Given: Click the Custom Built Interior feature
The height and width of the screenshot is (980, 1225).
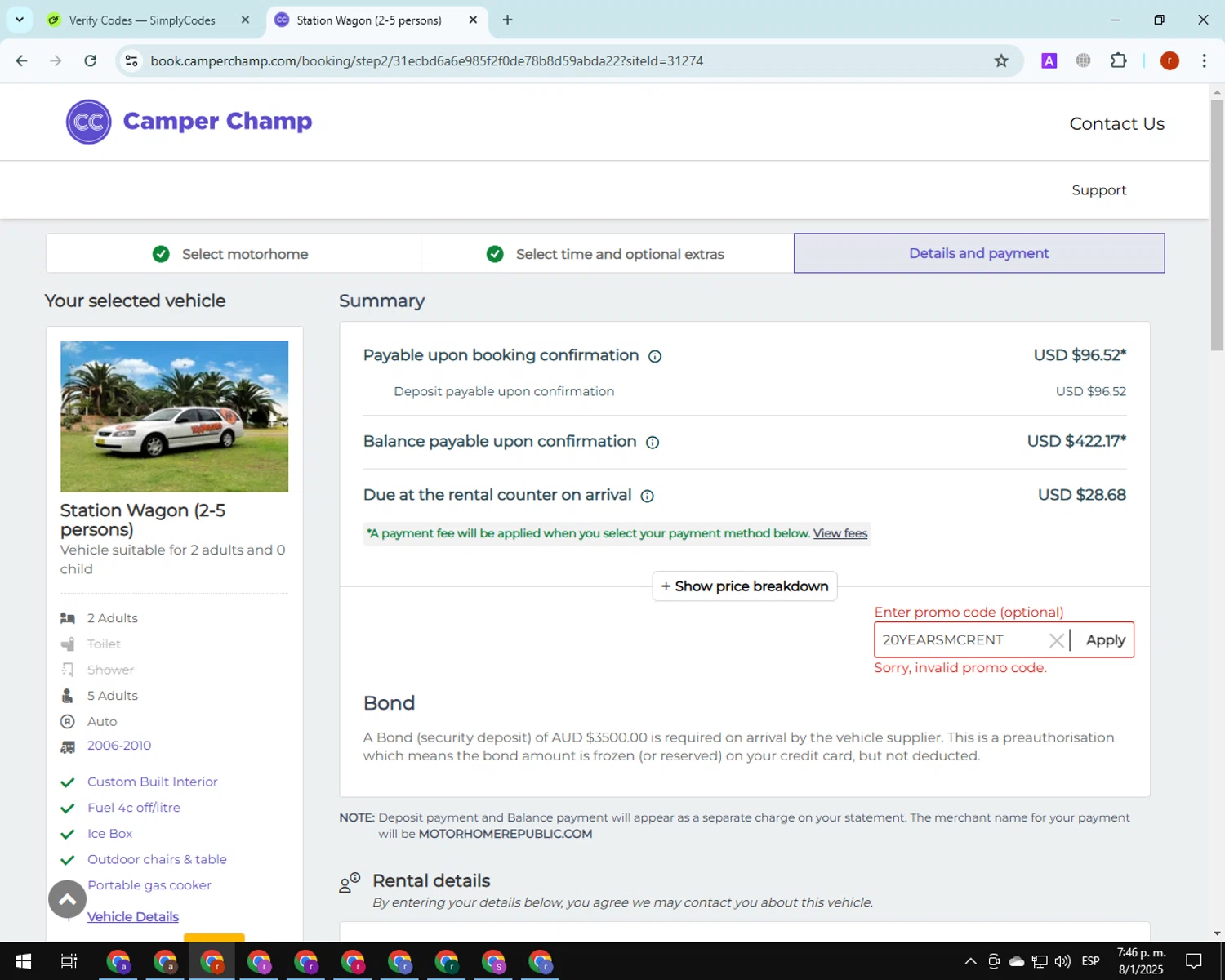Looking at the screenshot, I should pos(153,782).
